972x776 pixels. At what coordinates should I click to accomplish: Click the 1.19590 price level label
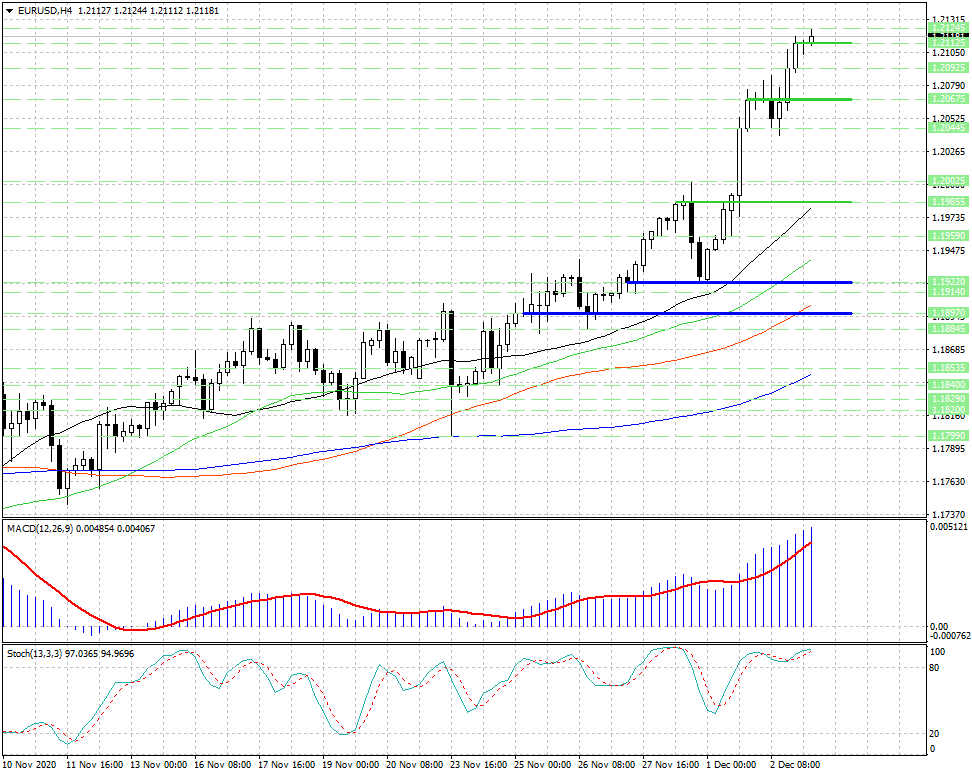(948, 236)
